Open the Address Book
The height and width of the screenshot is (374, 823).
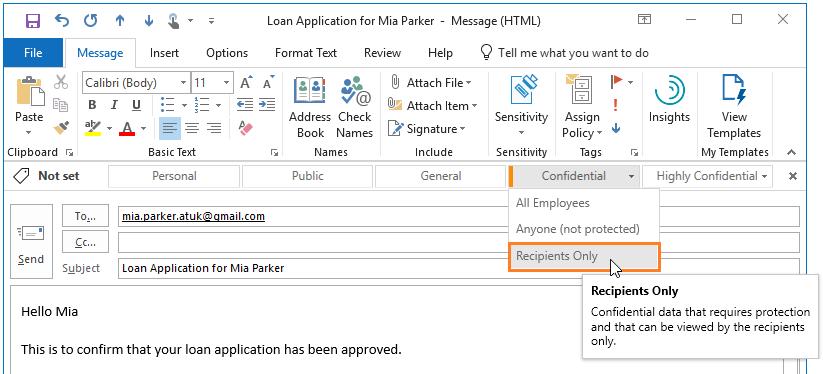click(x=310, y=107)
